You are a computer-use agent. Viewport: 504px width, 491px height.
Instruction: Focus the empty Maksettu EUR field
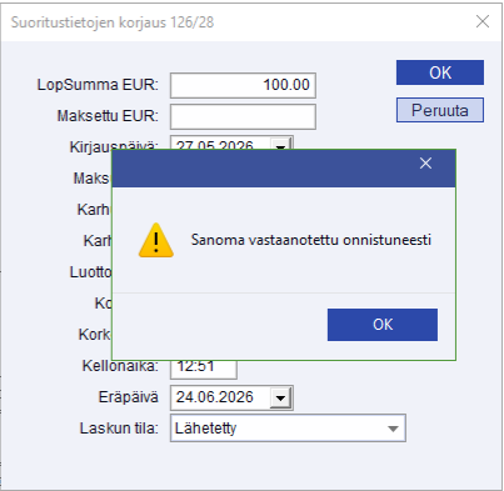pos(243,117)
